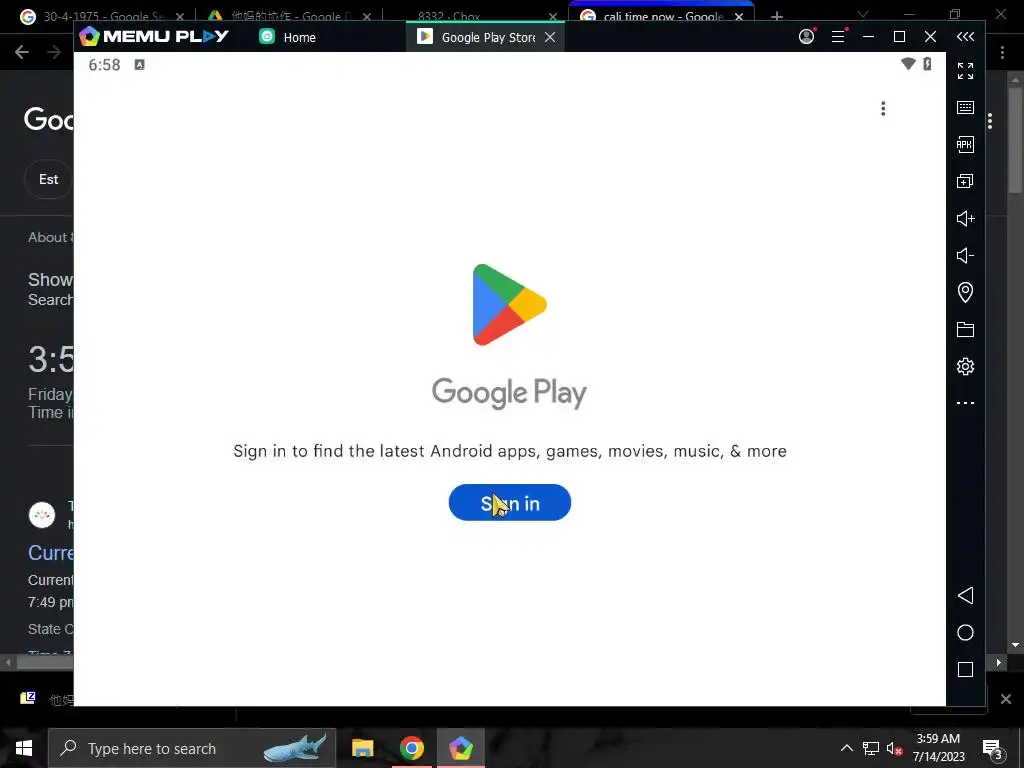Click the Est chip in Google page

pyautogui.click(x=48, y=179)
